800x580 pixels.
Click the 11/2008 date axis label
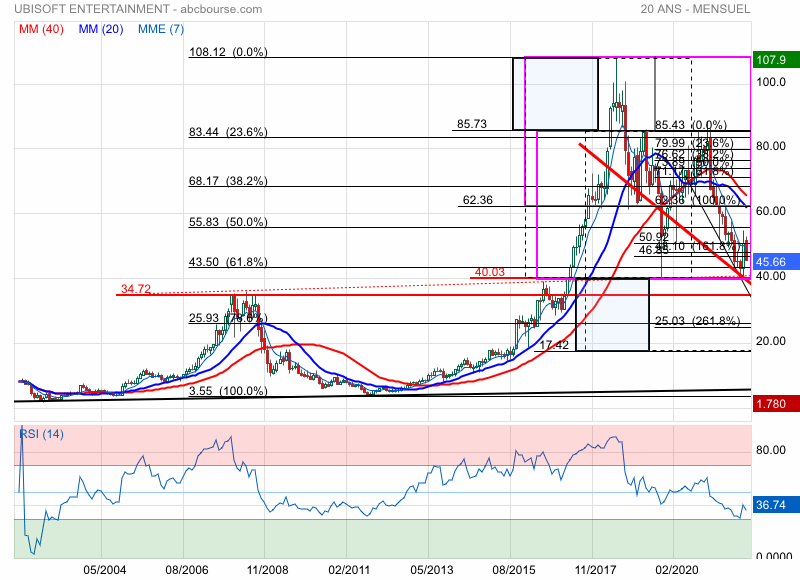267,569
